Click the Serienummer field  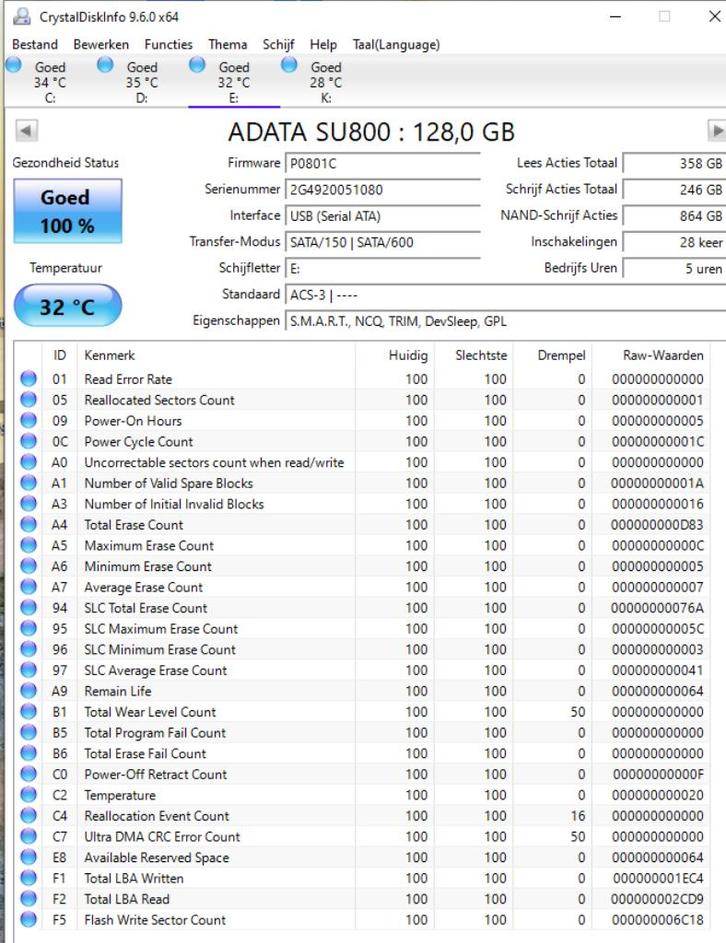pyautogui.click(x=383, y=190)
